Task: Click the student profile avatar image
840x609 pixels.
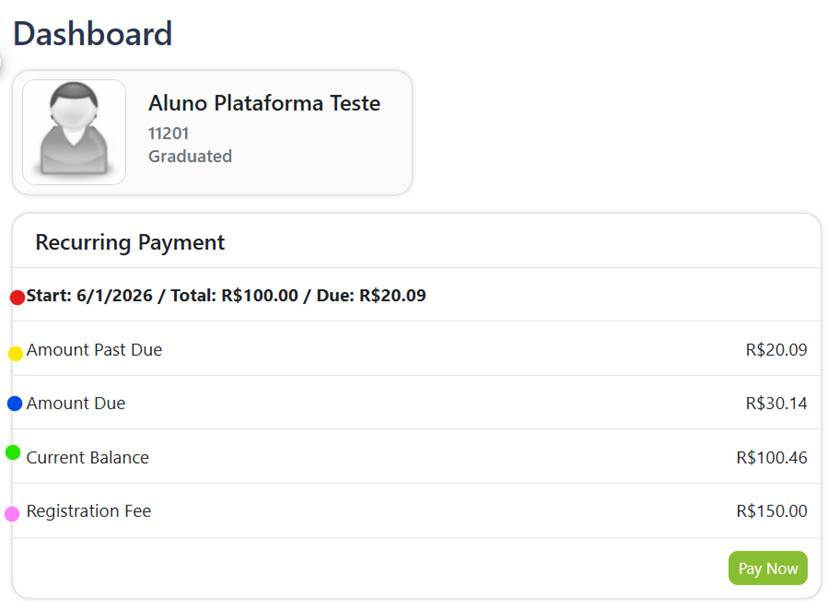Action: (x=74, y=132)
